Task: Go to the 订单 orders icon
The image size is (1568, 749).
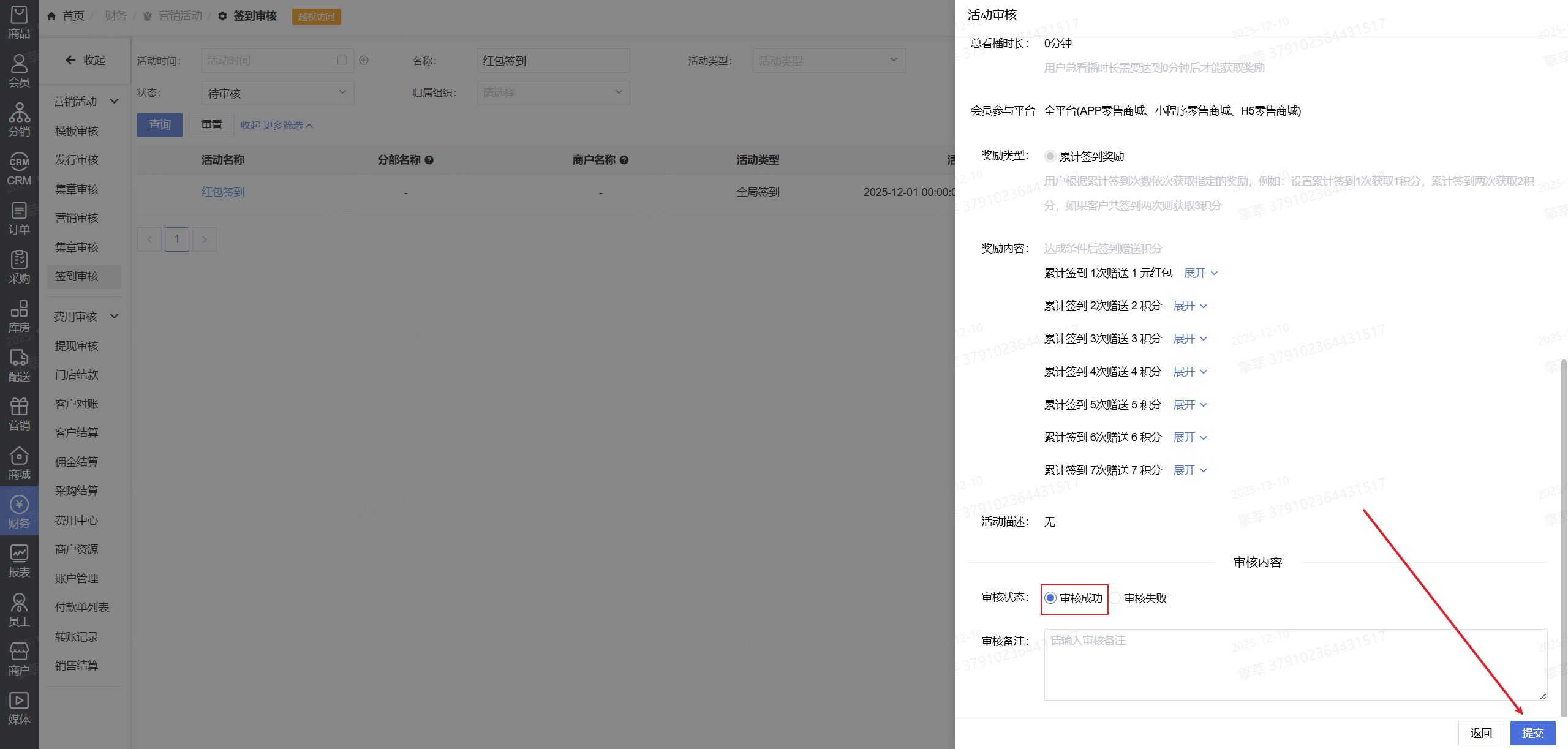Action: (x=19, y=218)
